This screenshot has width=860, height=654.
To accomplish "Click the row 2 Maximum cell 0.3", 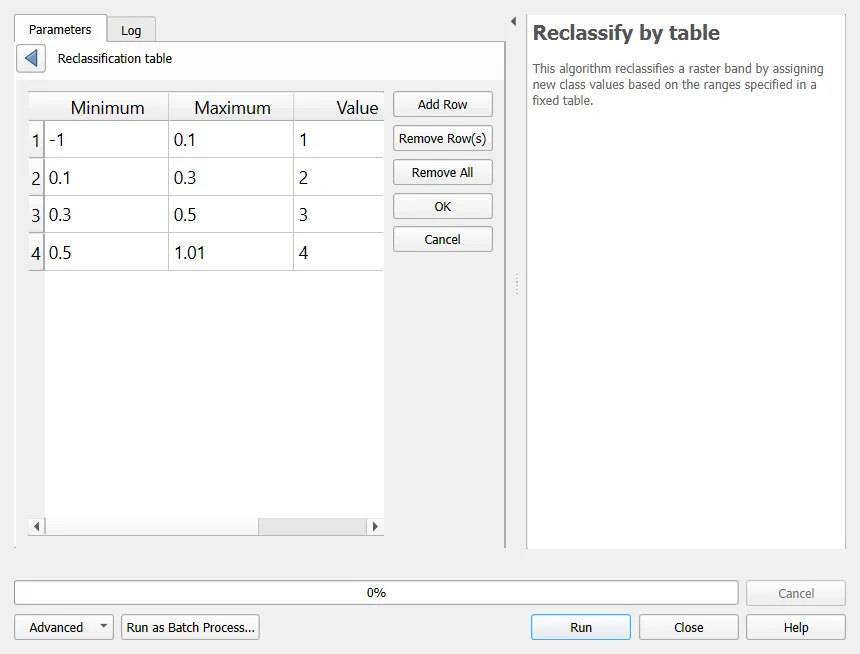I will (x=231, y=177).
